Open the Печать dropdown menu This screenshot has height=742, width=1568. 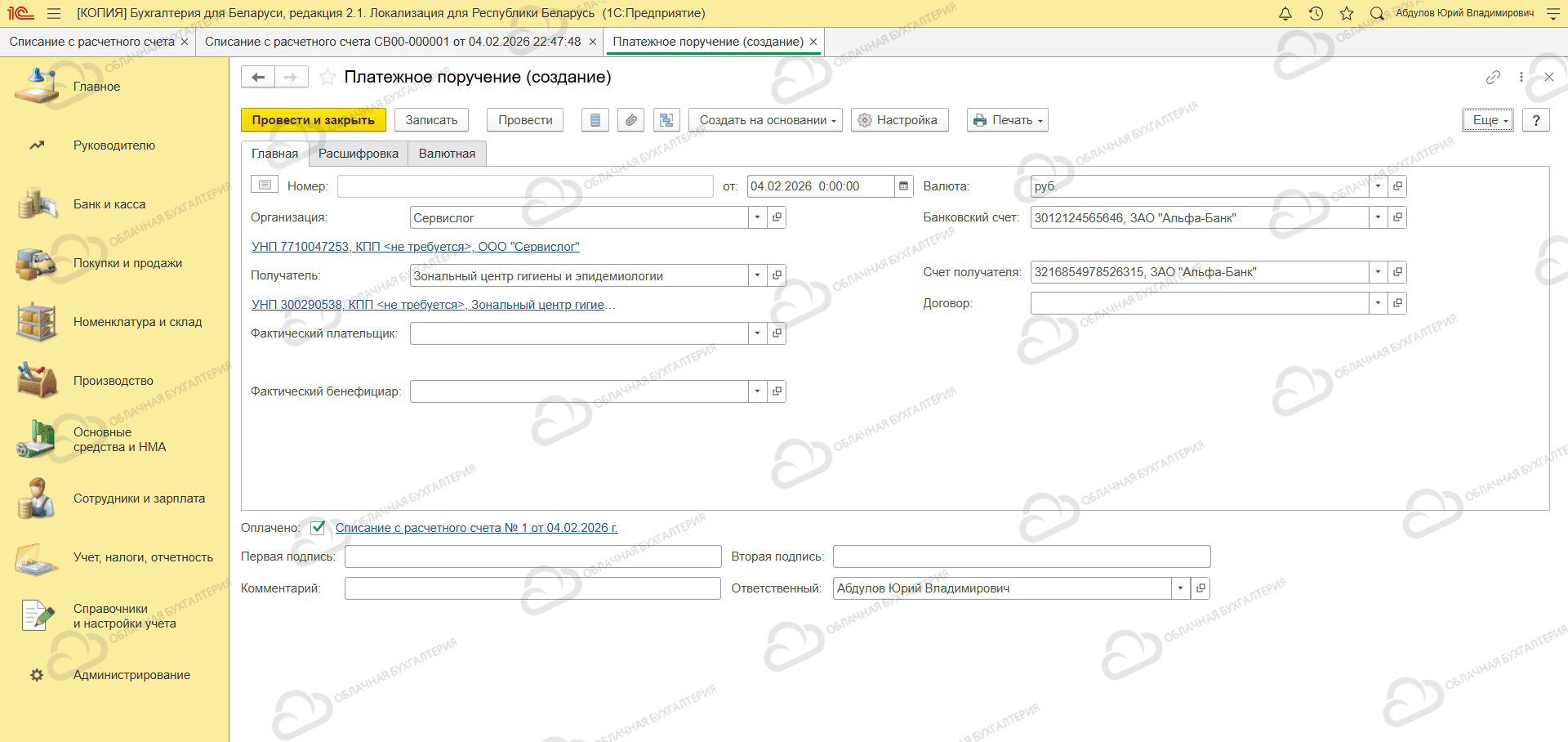(x=1008, y=120)
